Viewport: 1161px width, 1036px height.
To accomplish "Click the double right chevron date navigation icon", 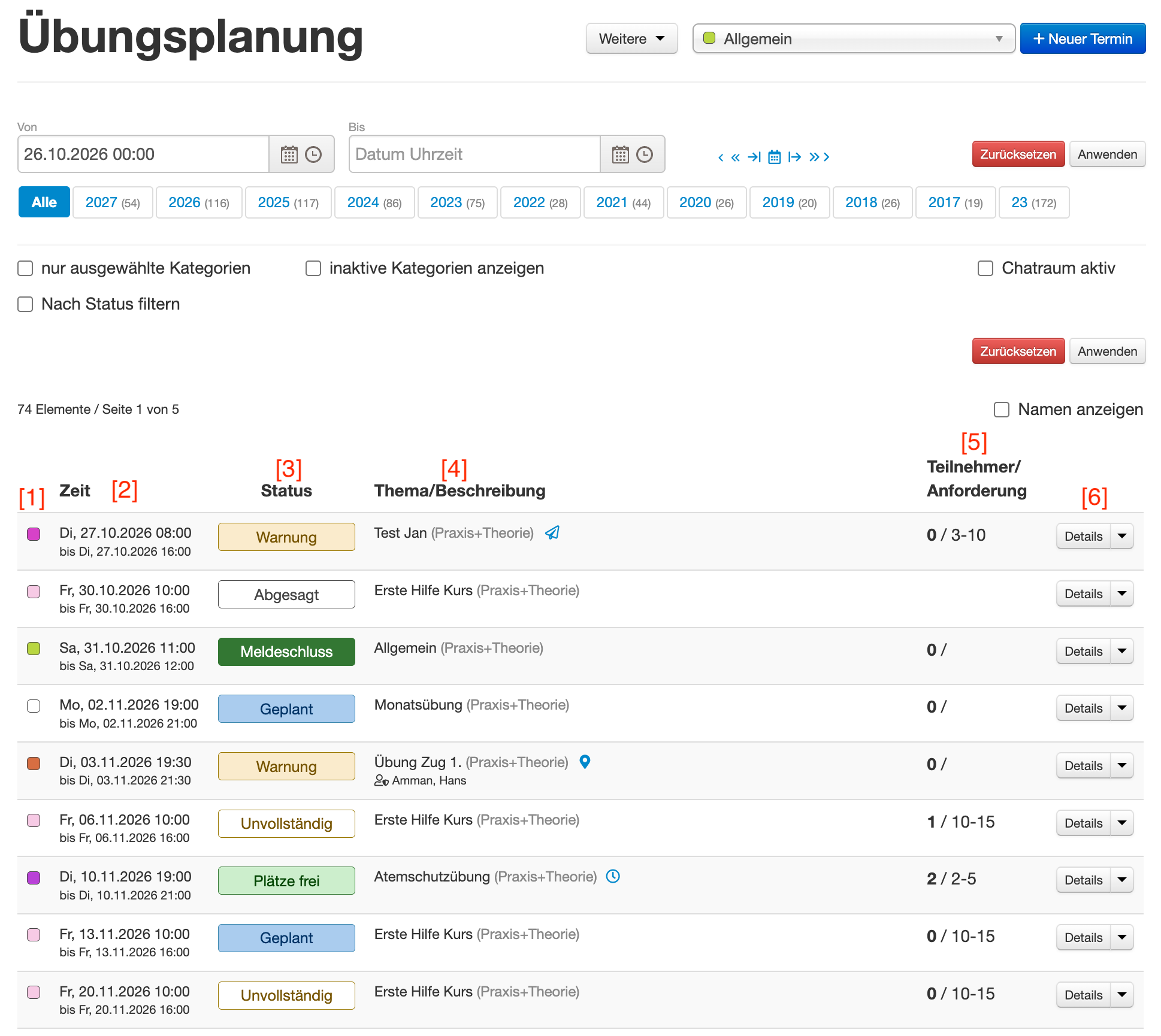I will click(x=814, y=157).
